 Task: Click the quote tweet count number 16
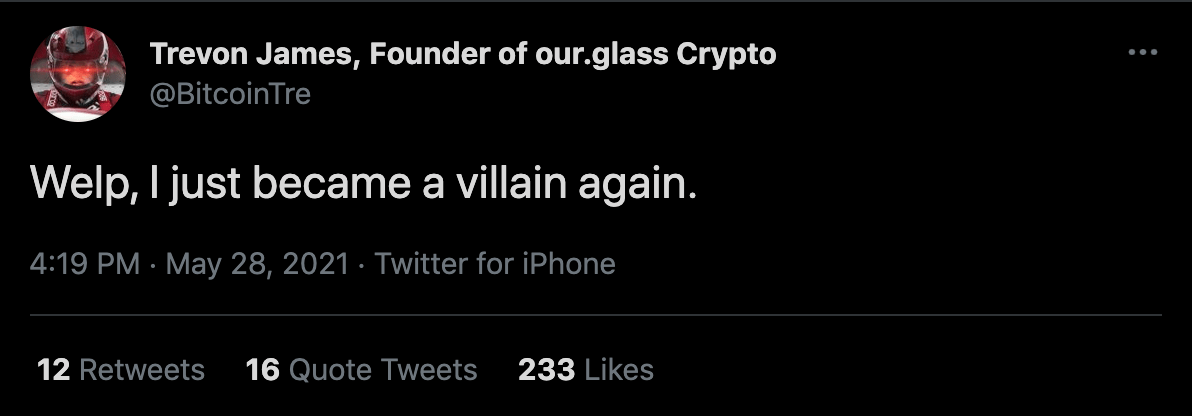pyautogui.click(x=262, y=370)
